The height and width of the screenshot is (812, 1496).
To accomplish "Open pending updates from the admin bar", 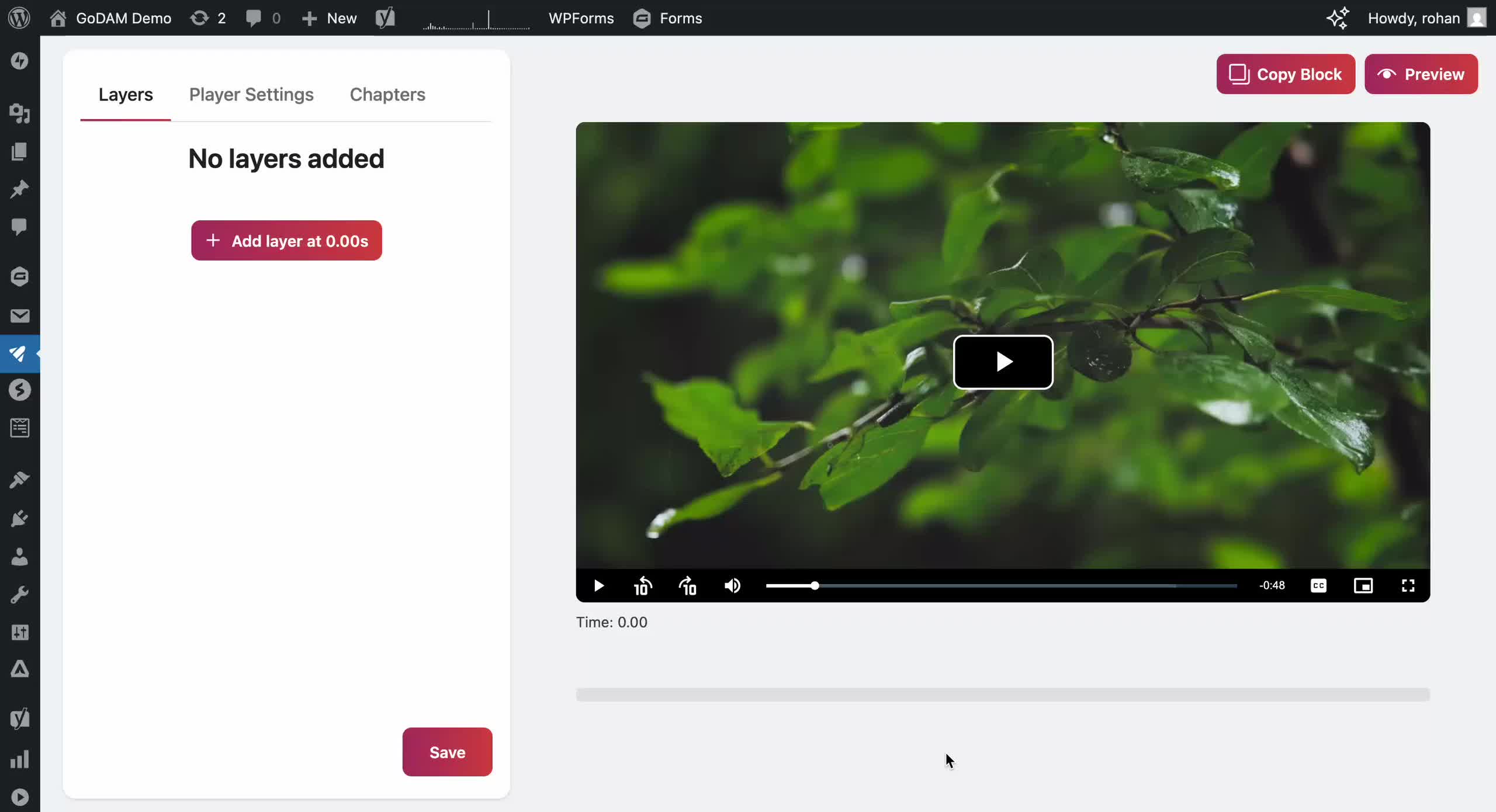I will [x=207, y=18].
